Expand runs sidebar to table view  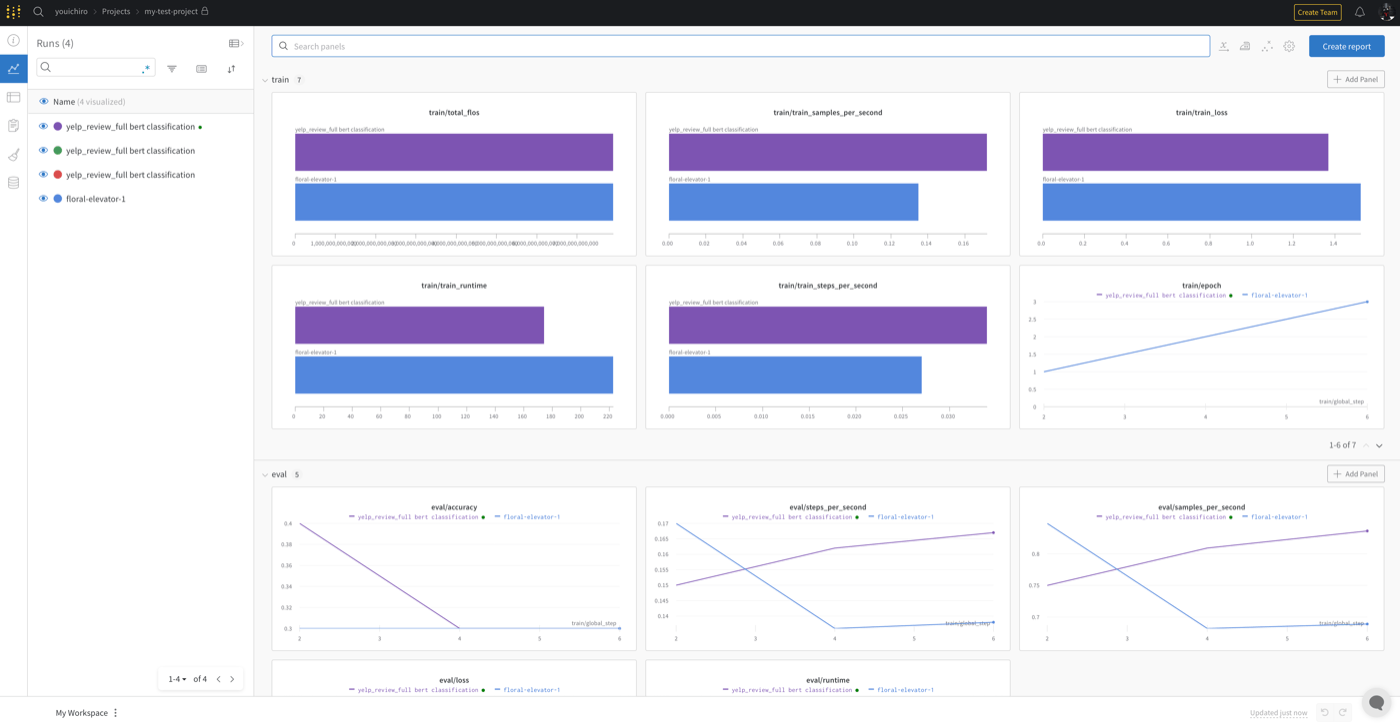pos(236,43)
